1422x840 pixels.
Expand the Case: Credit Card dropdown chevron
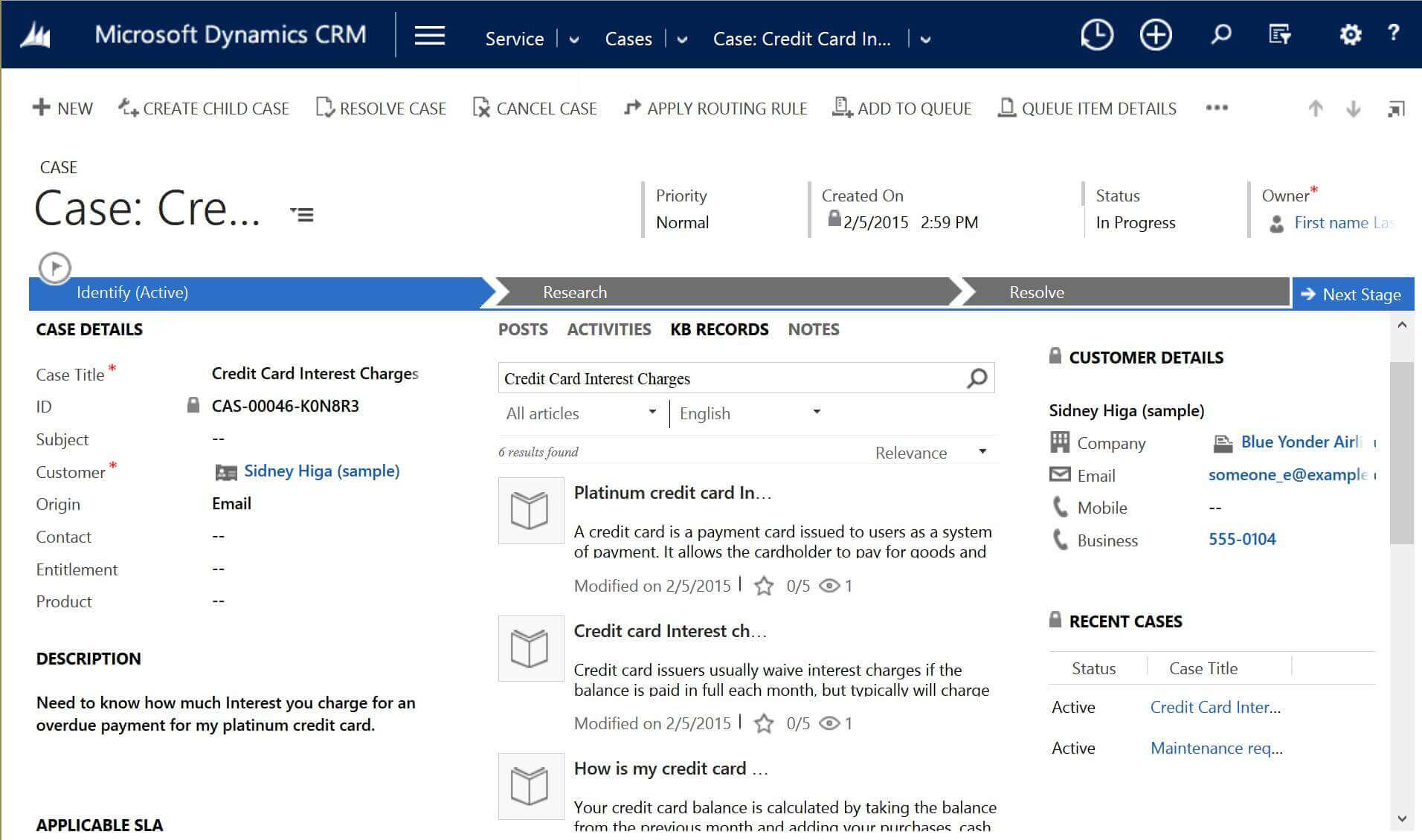click(x=925, y=39)
